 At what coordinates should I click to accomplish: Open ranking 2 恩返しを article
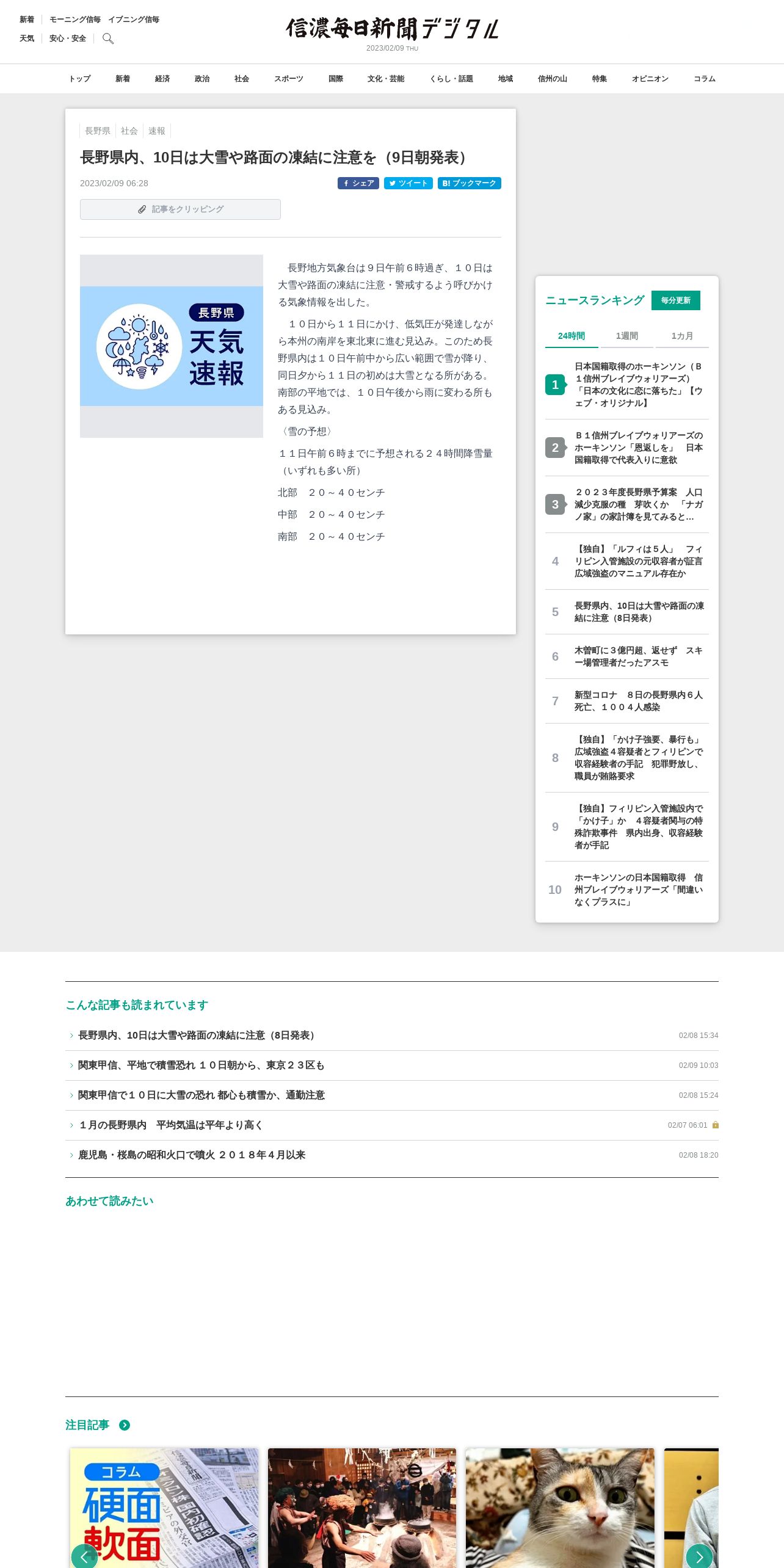click(x=627, y=448)
